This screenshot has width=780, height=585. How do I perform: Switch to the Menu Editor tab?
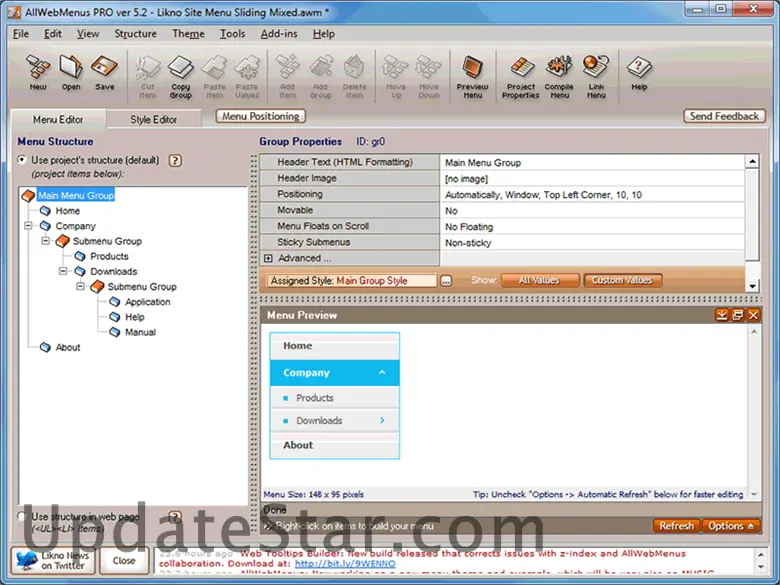pyautogui.click(x=58, y=119)
